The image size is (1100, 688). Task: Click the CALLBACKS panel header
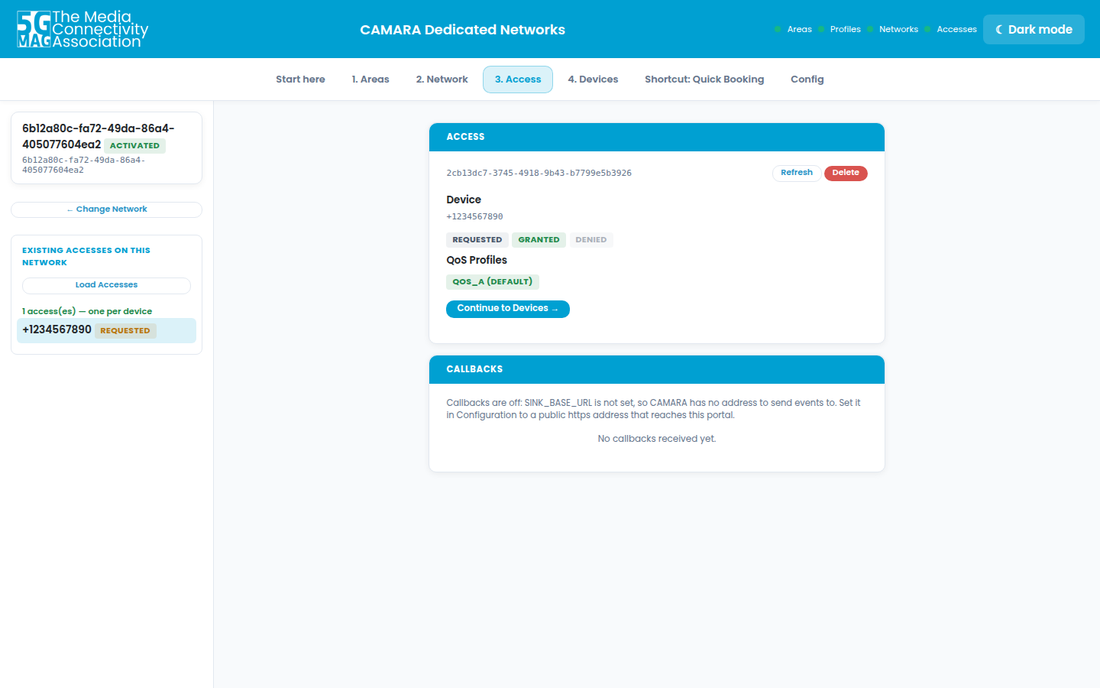[x=657, y=370]
